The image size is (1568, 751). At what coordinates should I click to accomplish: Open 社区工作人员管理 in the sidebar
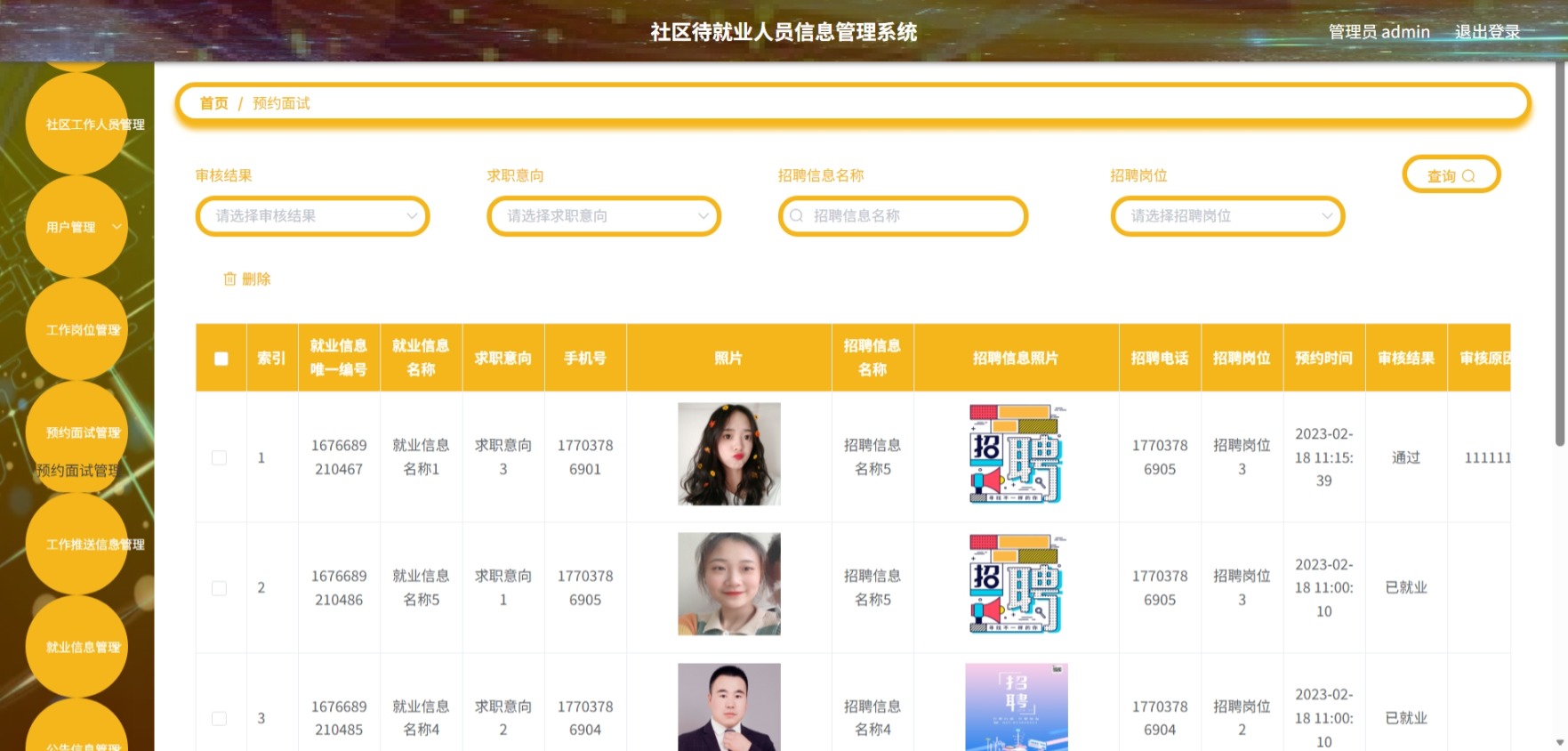click(76, 124)
